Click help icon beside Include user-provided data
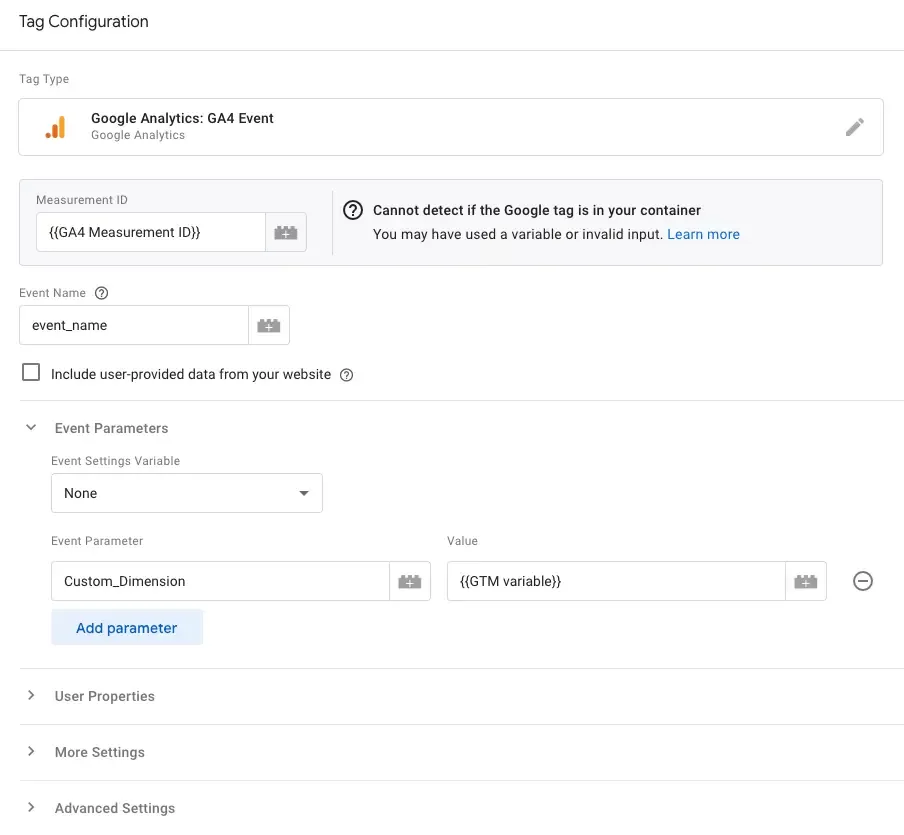The width and height of the screenshot is (904, 835). pos(346,375)
